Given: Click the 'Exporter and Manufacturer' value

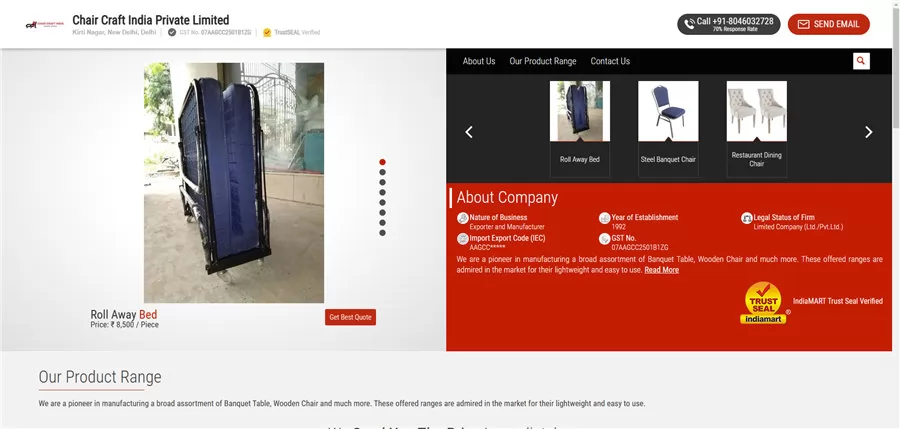Looking at the screenshot, I should (507, 227).
